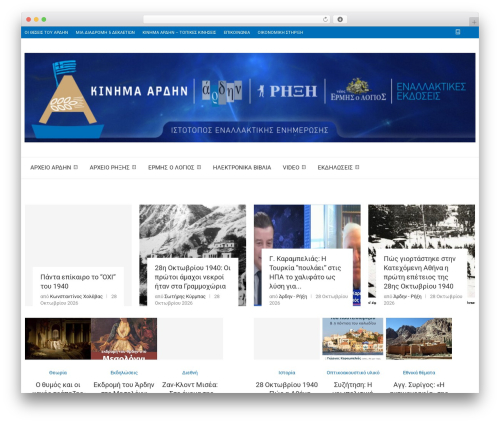Open the Εθνικά θέματα category
Viewport: 500px width, 423px height.
[x=419, y=373]
